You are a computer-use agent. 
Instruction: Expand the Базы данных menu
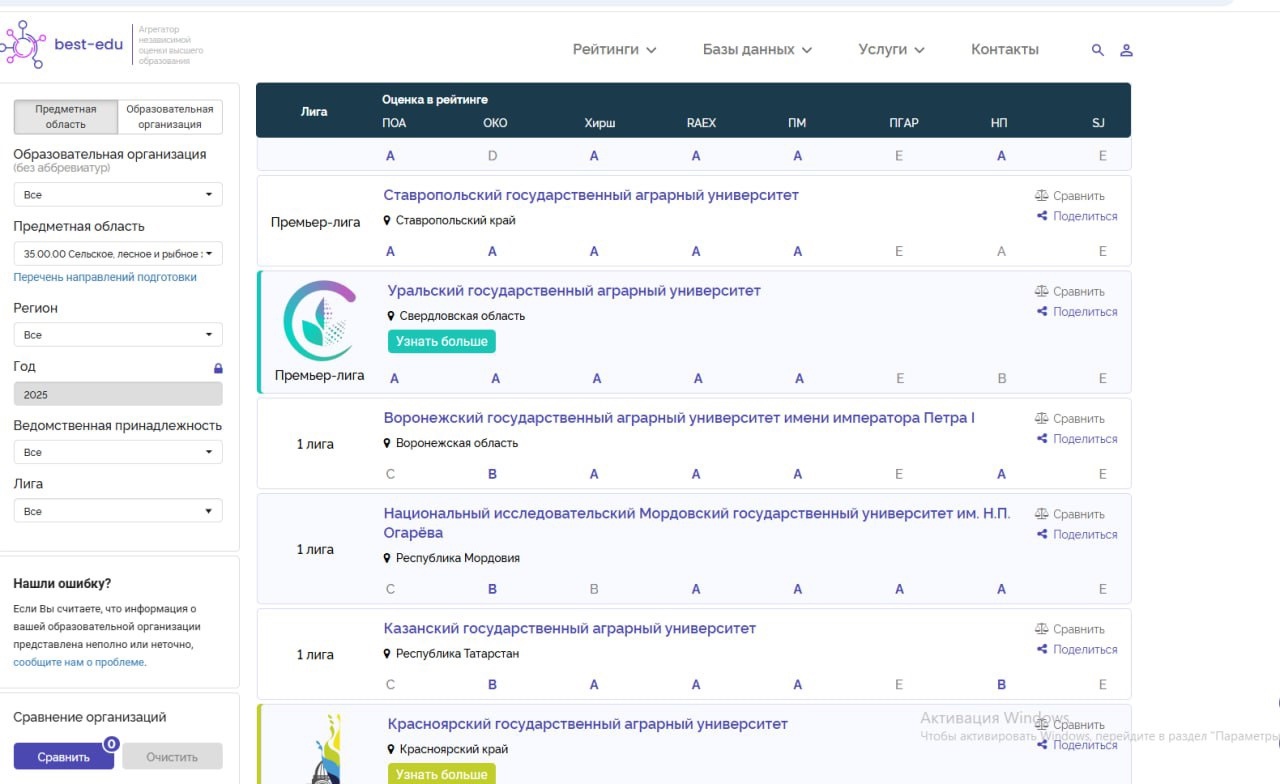coord(757,49)
